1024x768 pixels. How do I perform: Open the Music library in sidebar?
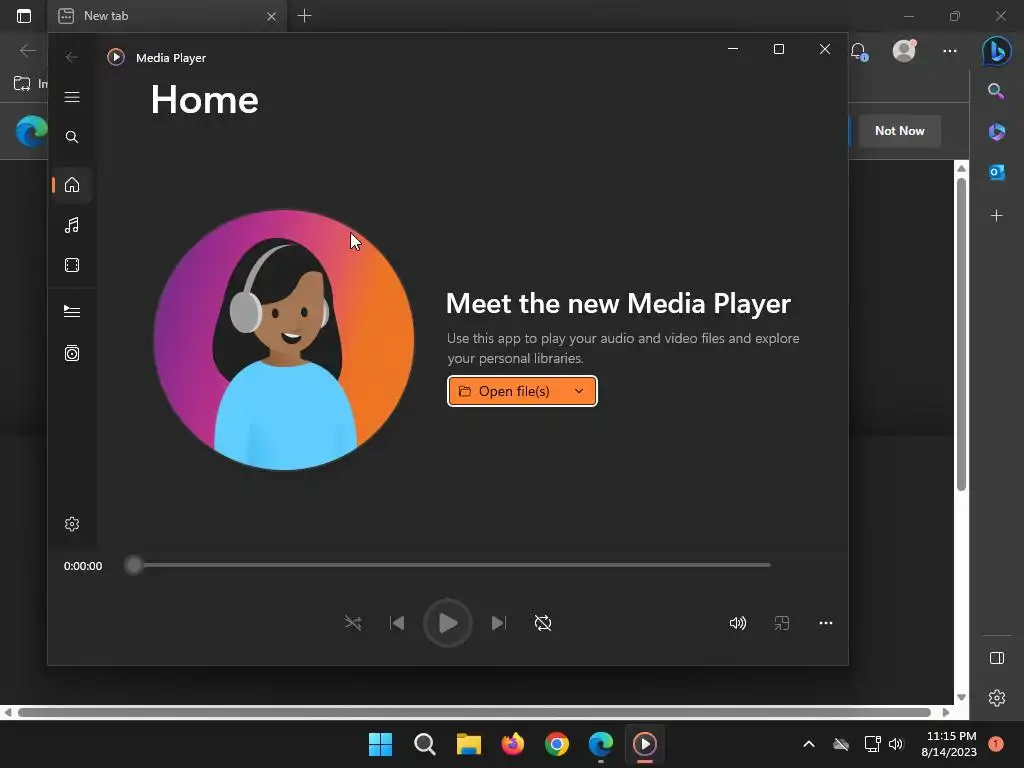(x=72, y=225)
